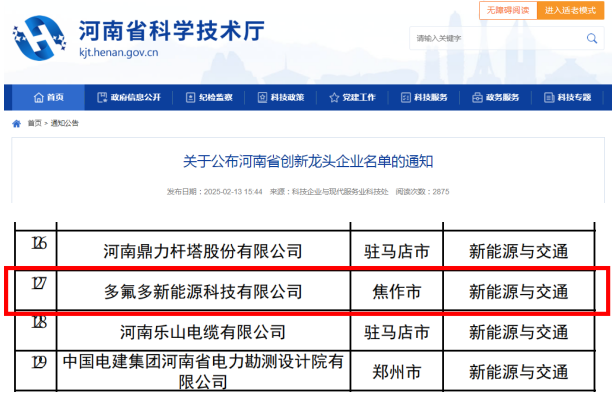Image resolution: width=612 pixels, height=393 pixels.
Task: Open the 科技政策 nav item
Action: click(x=281, y=97)
